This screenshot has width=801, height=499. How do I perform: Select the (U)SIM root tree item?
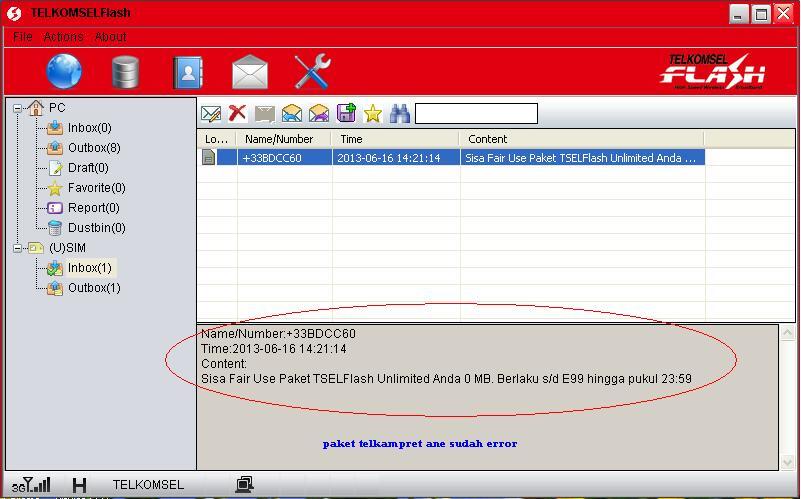[67, 248]
